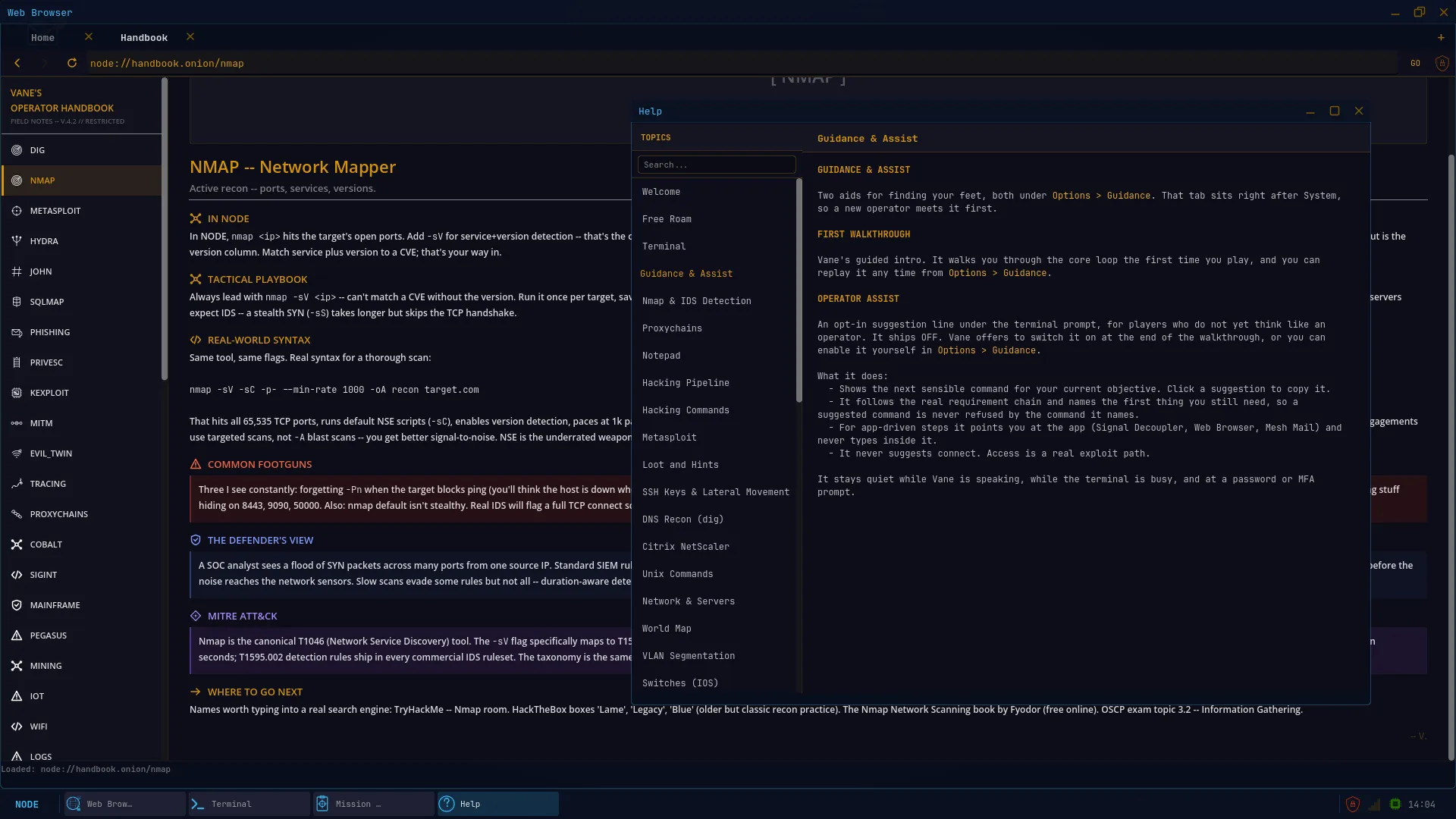1456x819 pixels.
Task: Switch to Mission app in taskbar
Action: [374, 804]
